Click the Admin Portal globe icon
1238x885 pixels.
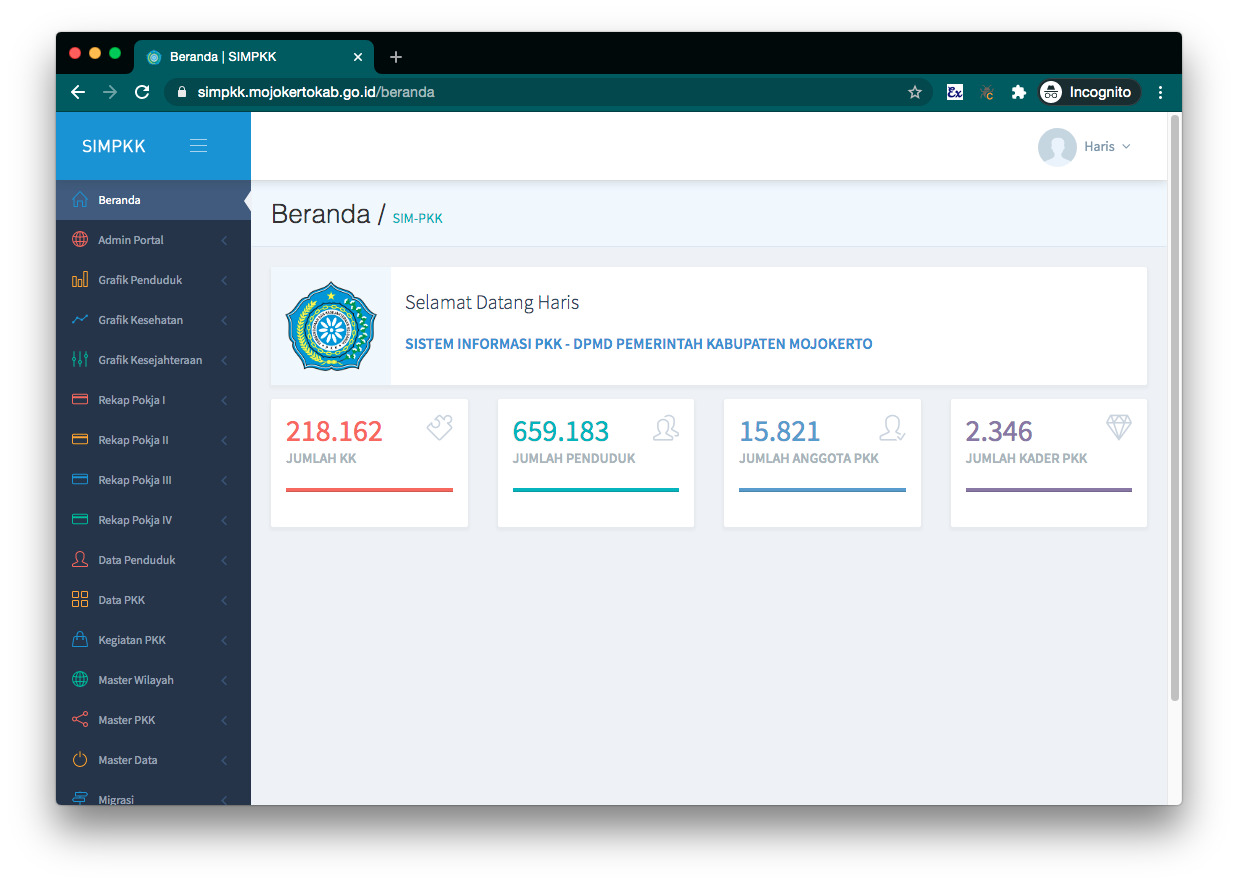pos(80,240)
